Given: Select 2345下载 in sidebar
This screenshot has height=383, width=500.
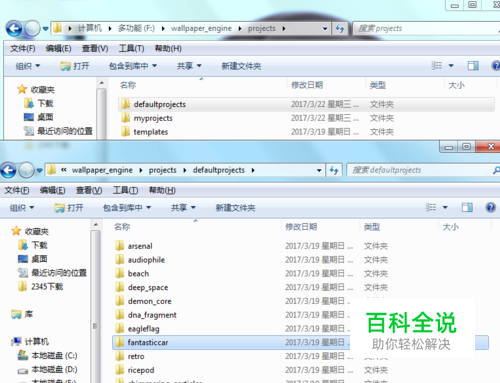Looking at the screenshot, I should (41, 286).
